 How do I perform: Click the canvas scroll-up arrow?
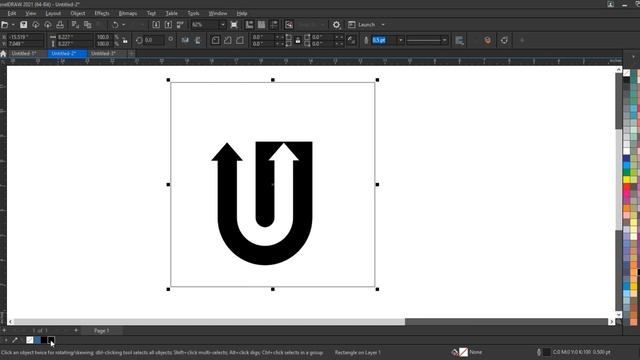(x=619, y=70)
